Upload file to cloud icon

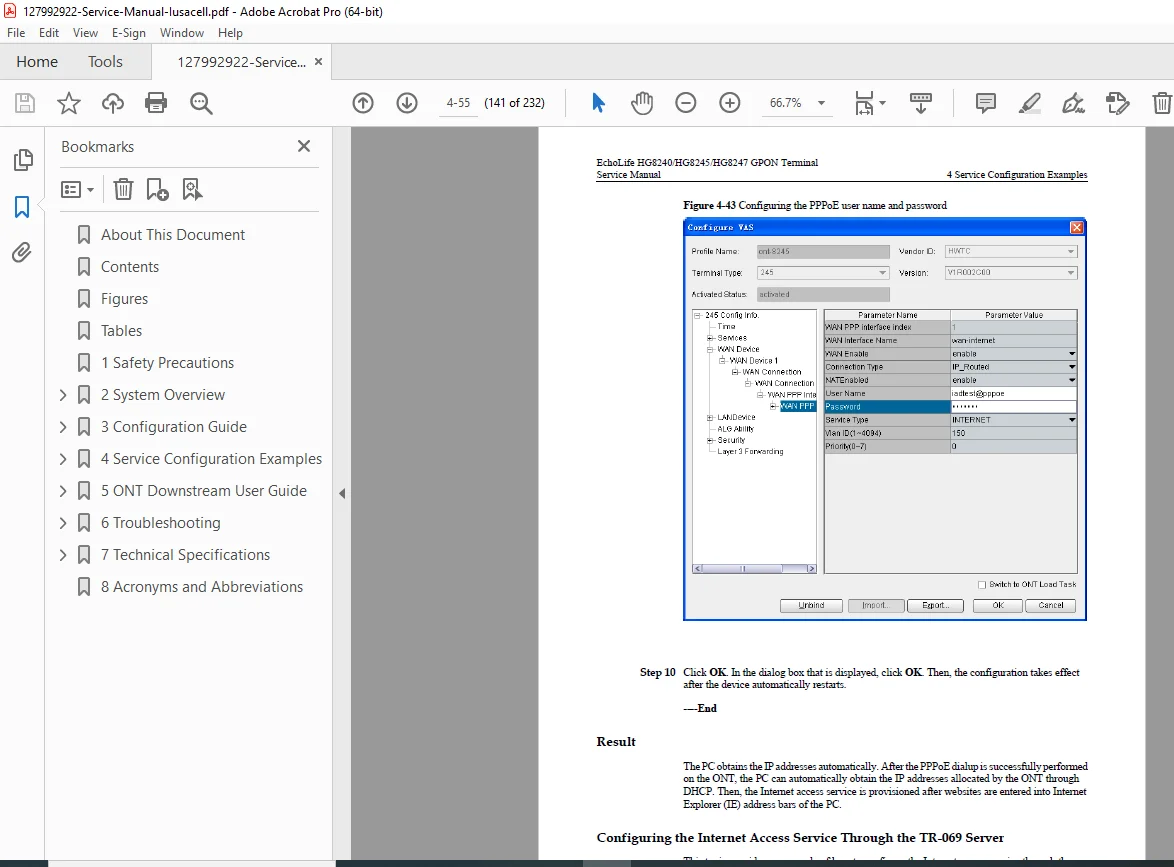pyautogui.click(x=113, y=103)
